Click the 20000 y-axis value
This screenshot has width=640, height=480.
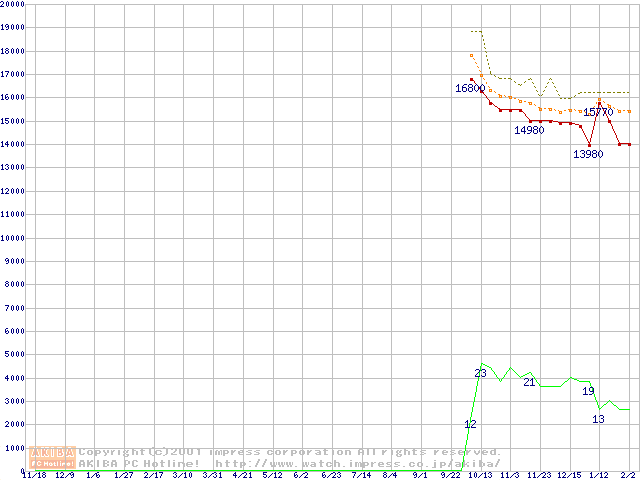click(12, 4)
